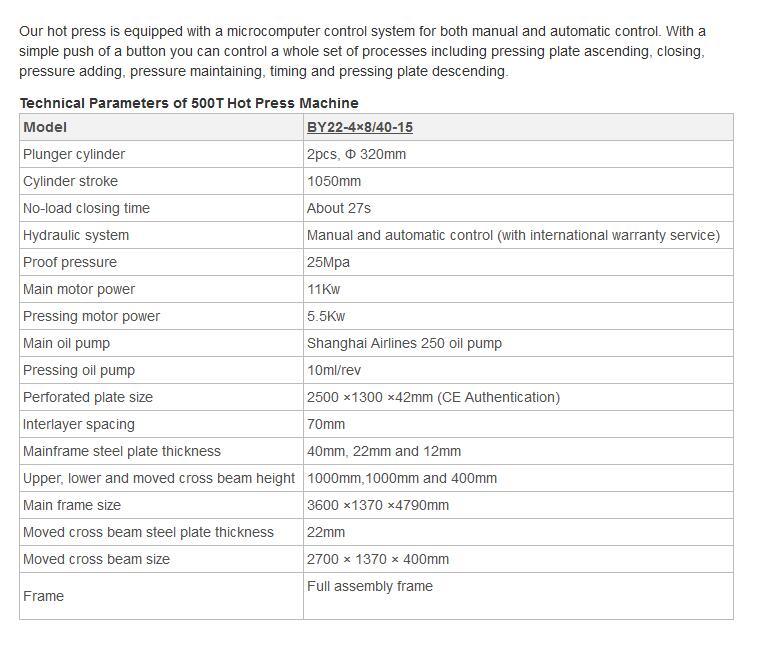Screen dimensions: 766x646
Task: Open the BY22-4×8/40-15 model link
Action: pyautogui.click(x=360, y=127)
